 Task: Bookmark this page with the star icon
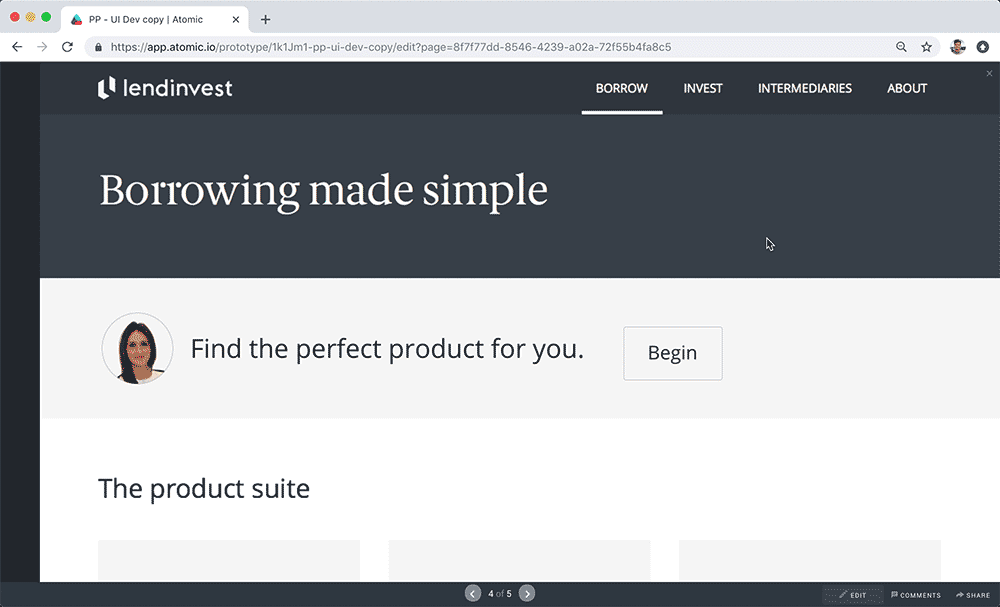[x=927, y=47]
